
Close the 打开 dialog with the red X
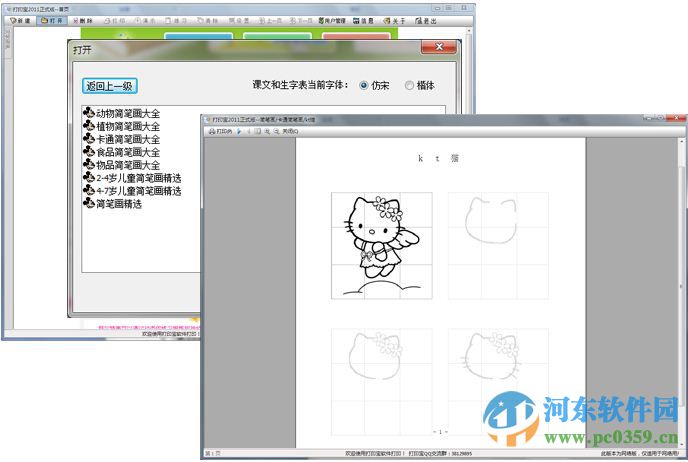point(439,47)
